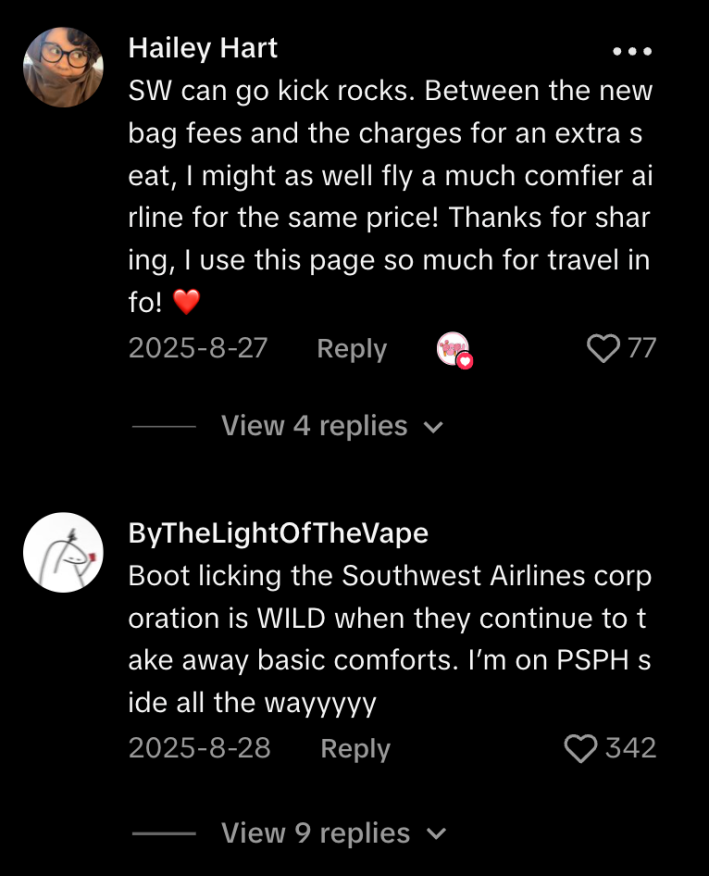Click the 342 like count
Screen dimensions: 709x876
pyautogui.click(x=631, y=749)
